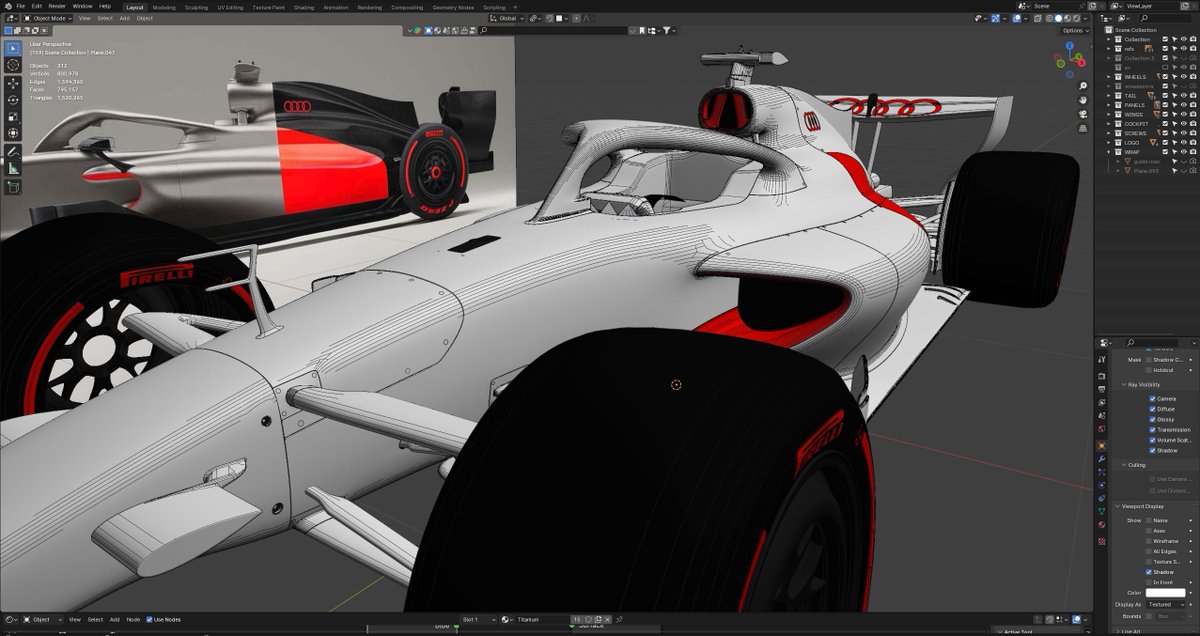This screenshot has height=636, width=1200.
Task: Select the Select Box tool
Action: [13, 48]
